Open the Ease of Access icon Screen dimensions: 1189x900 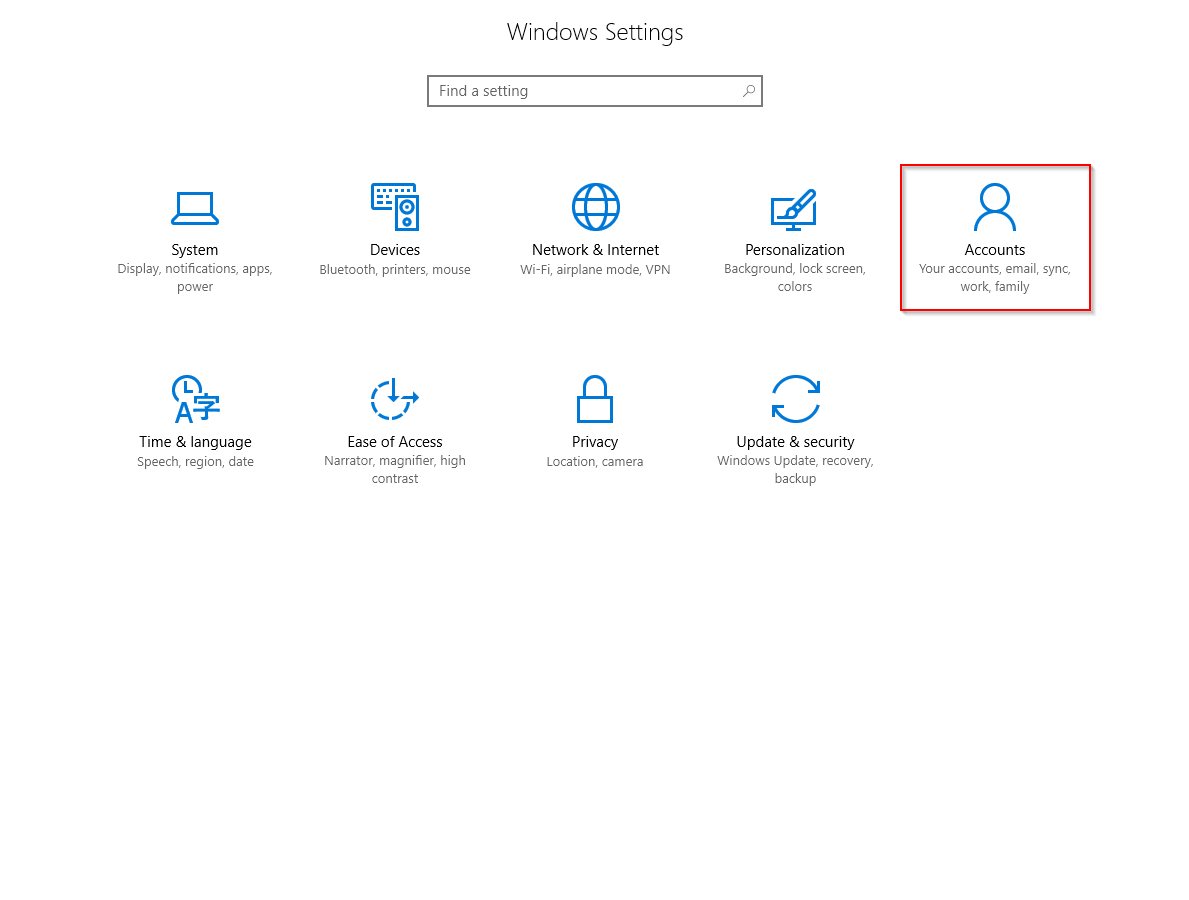tap(394, 399)
